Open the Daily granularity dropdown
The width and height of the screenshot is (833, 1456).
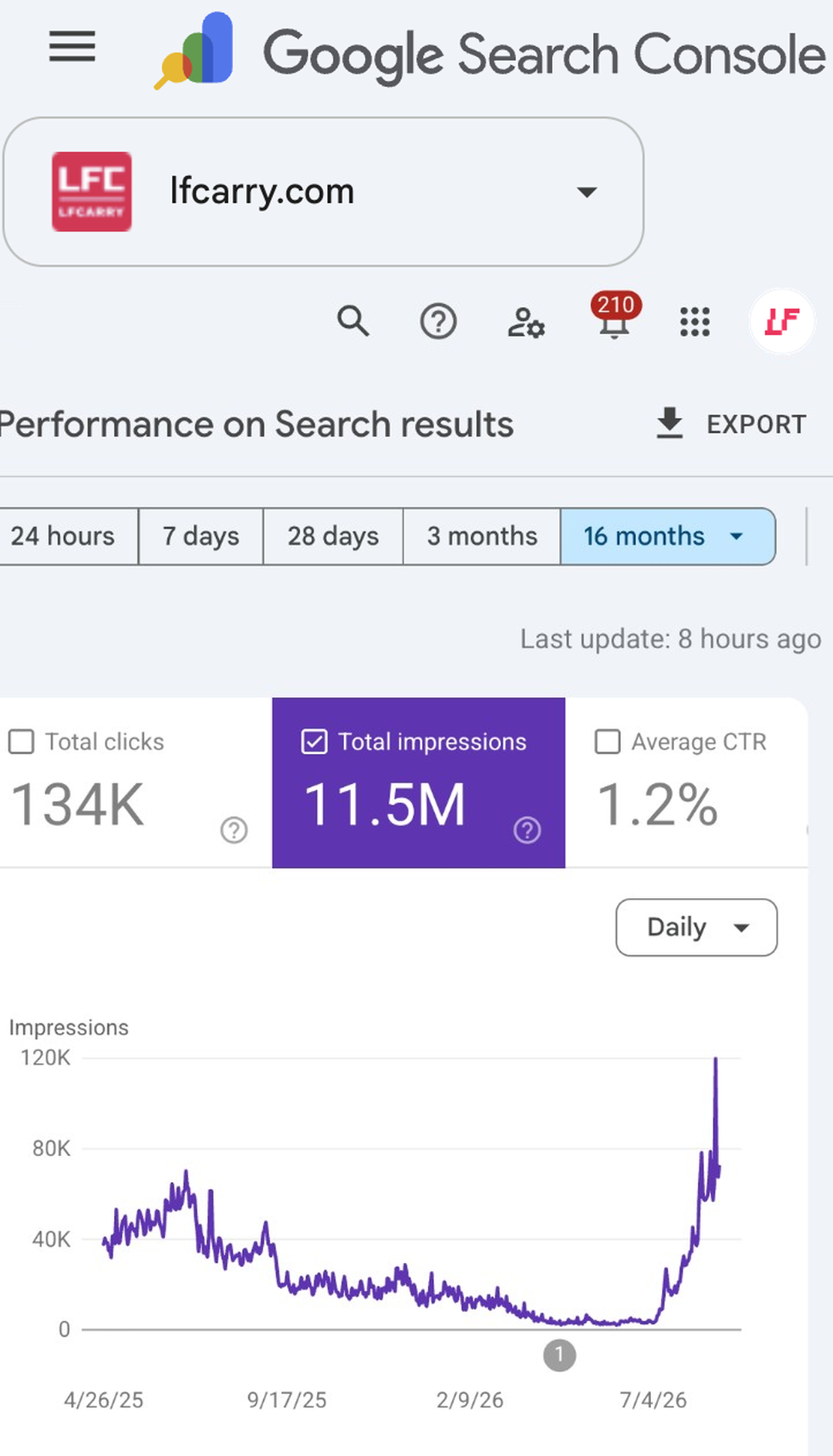[x=696, y=927]
